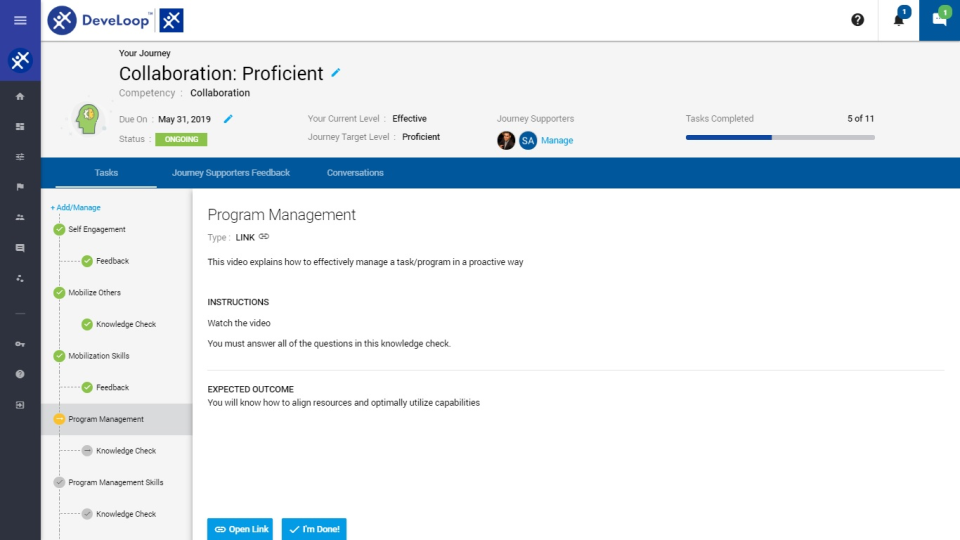Click the Manage supporters link
Viewport: 960px width, 540px height.
tap(557, 141)
